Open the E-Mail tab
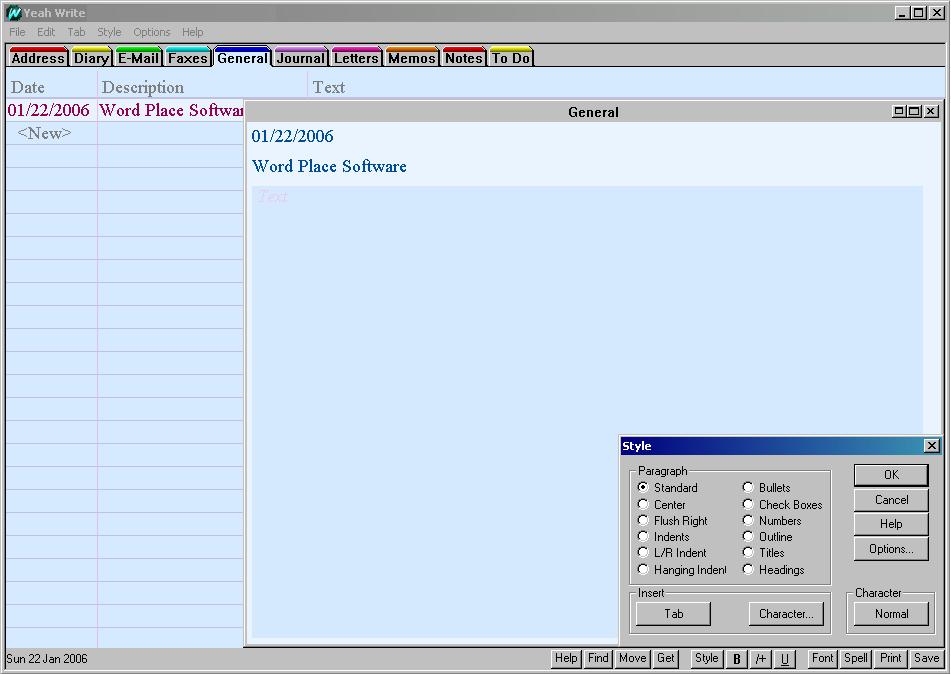 point(138,58)
